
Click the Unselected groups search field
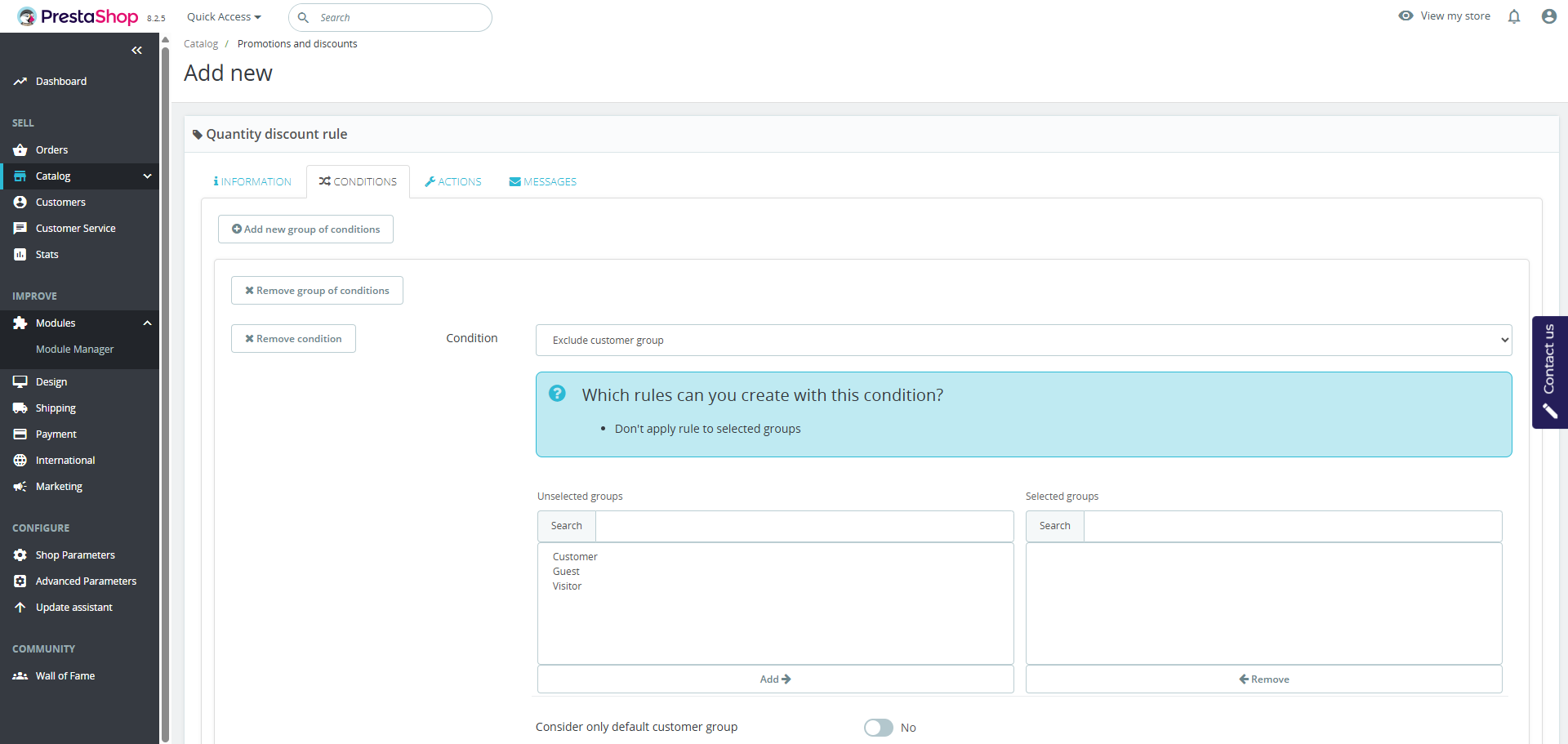[x=804, y=526]
